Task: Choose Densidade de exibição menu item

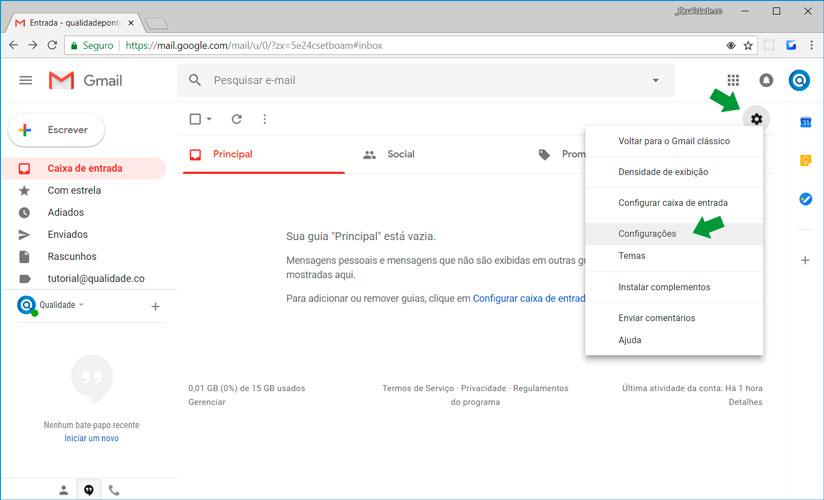Action: coord(674,172)
